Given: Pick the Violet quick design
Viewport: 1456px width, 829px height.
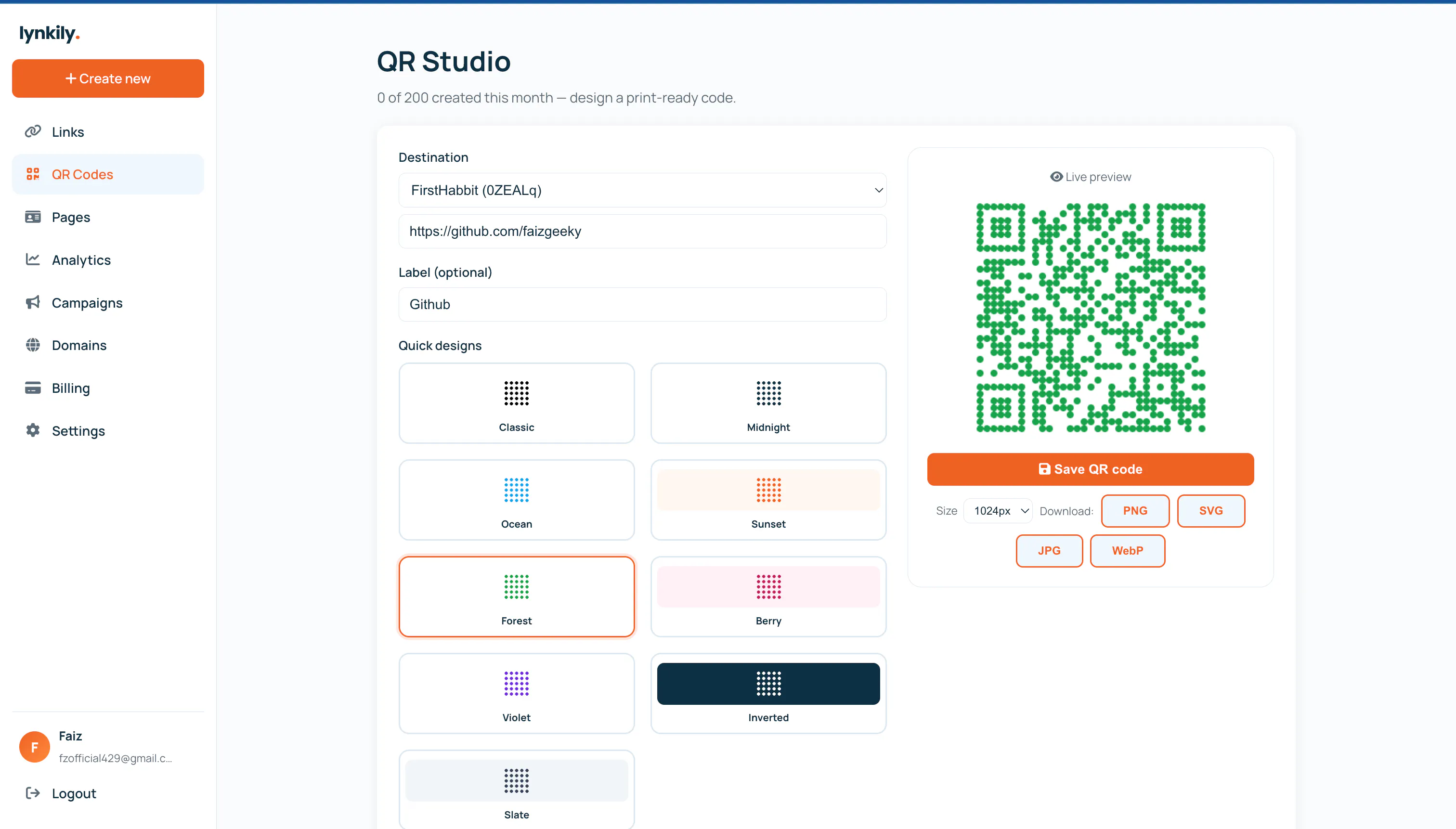Looking at the screenshot, I should pyautogui.click(x=517, y=694).
